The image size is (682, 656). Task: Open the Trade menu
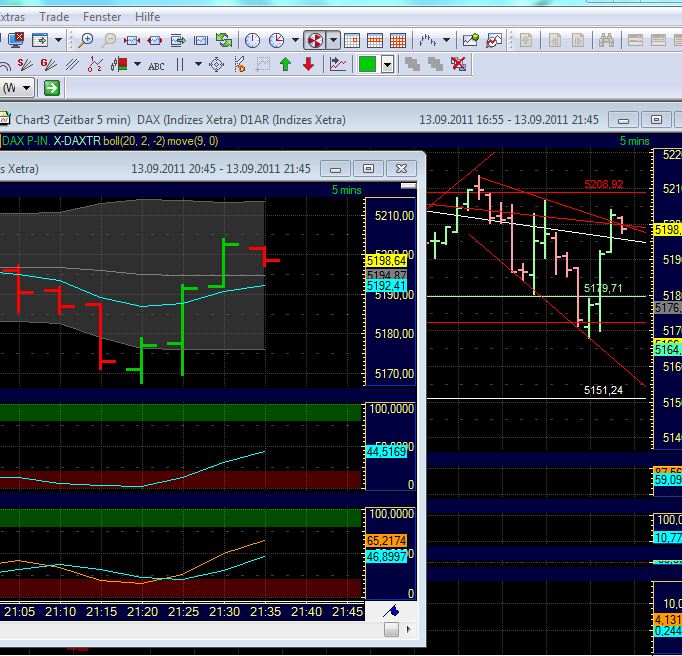(x=54, y=17)
